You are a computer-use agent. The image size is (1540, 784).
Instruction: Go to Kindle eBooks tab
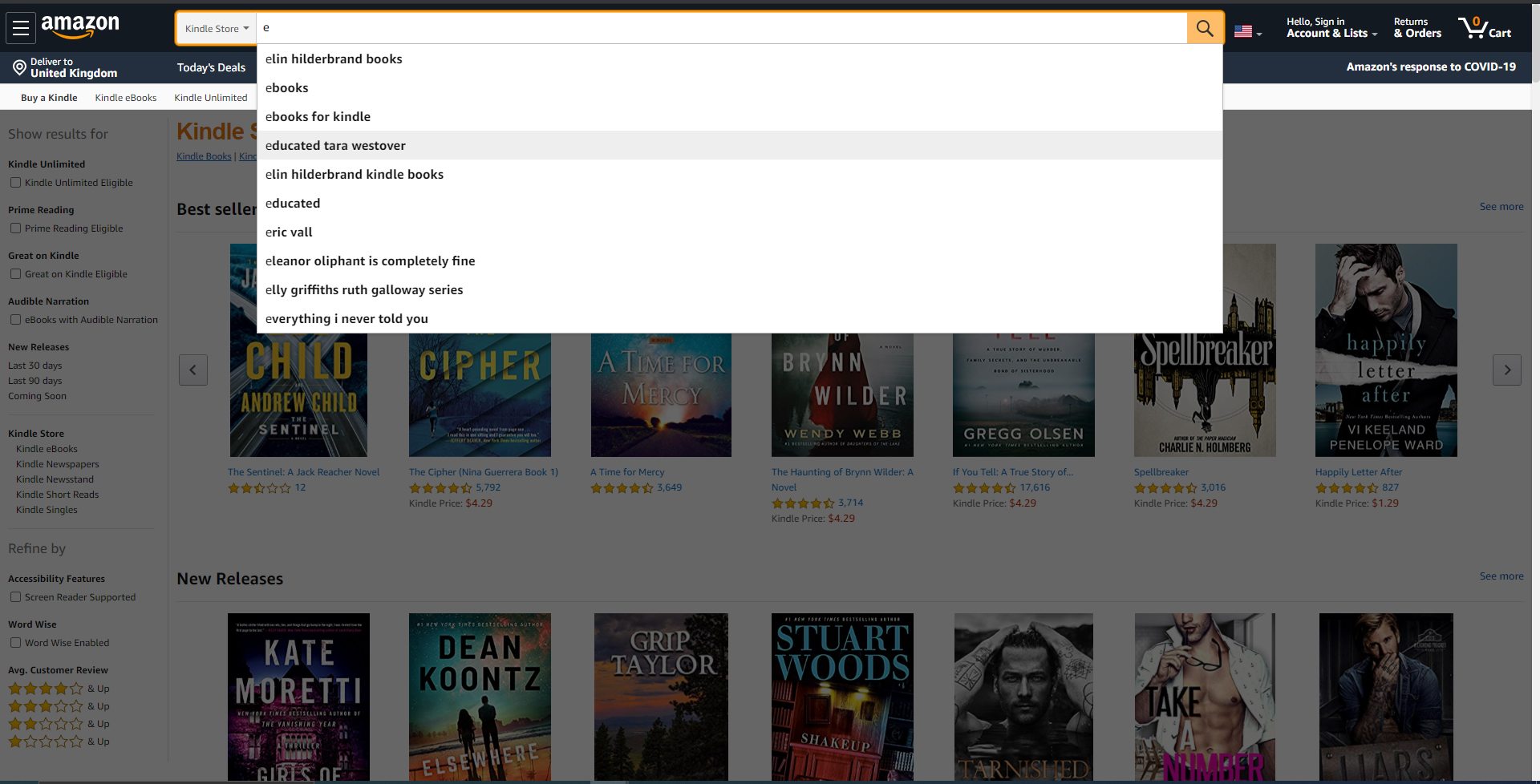(x=126, y=98)
